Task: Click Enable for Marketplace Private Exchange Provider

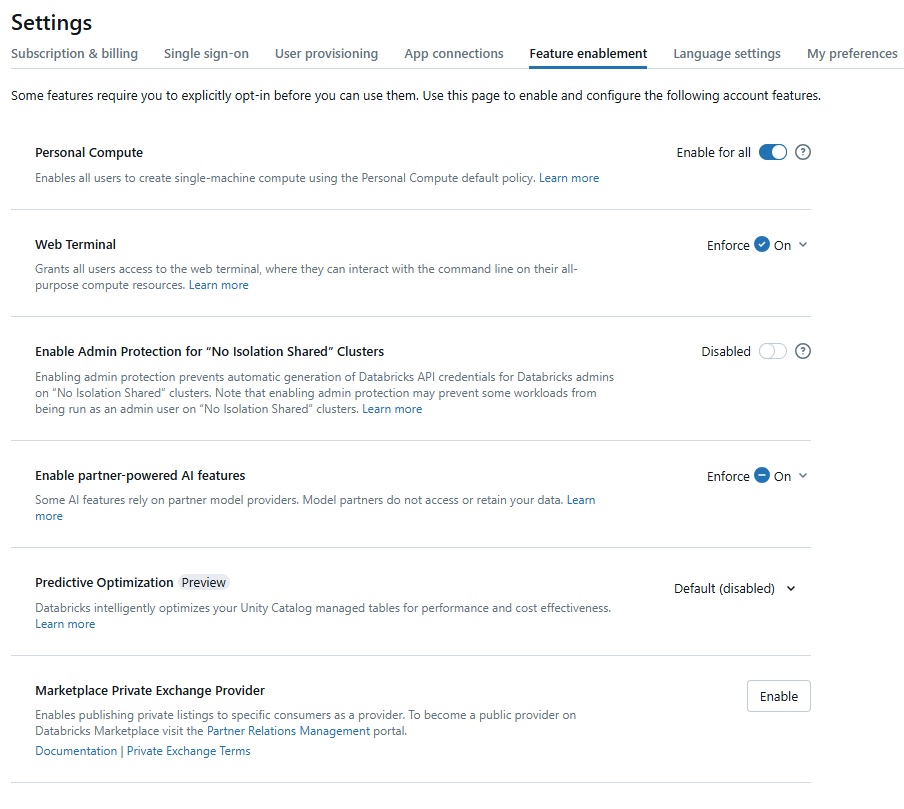Action: pyautogui.click(x=778, y=695)
